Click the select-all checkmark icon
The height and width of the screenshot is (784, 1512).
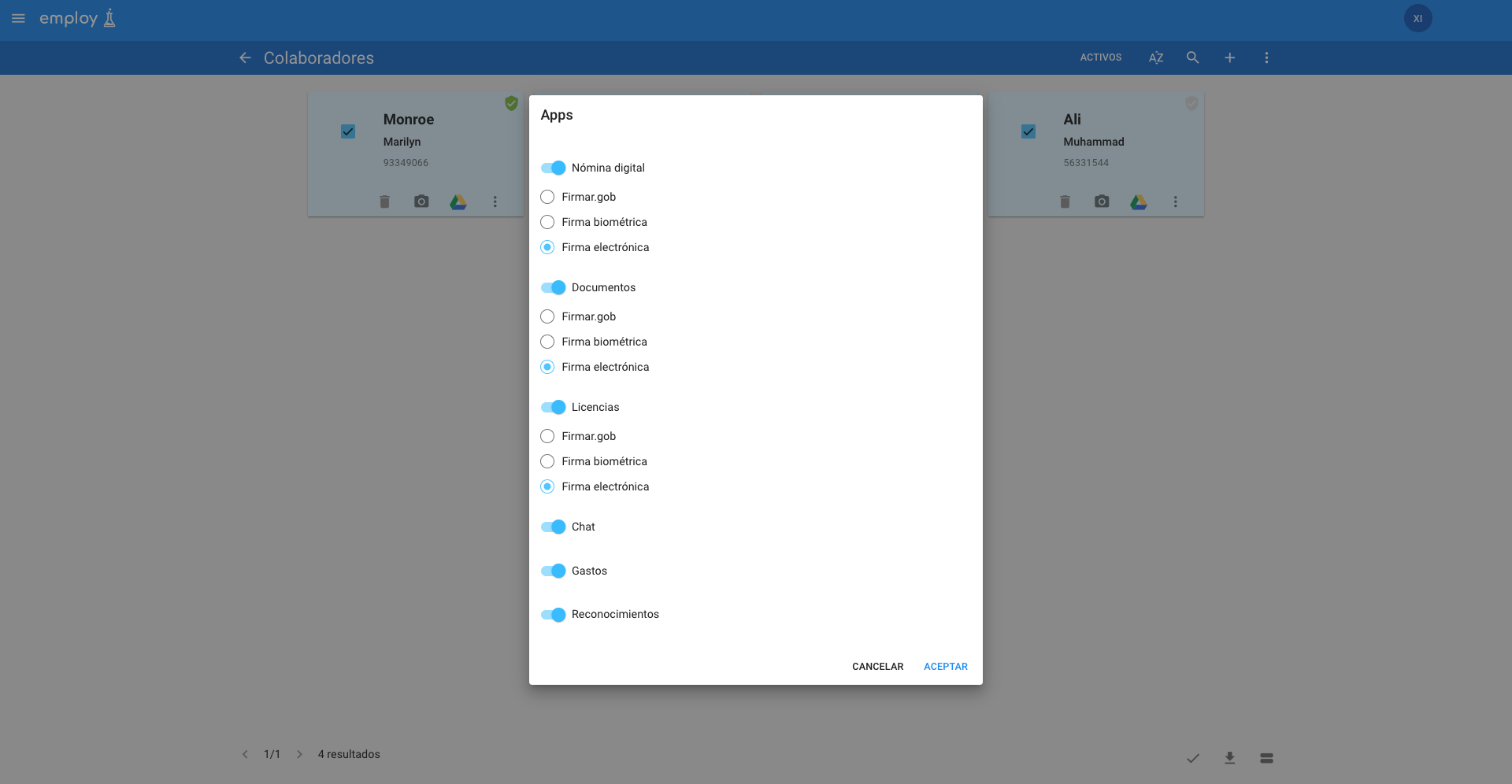[x=1193, y=758]
